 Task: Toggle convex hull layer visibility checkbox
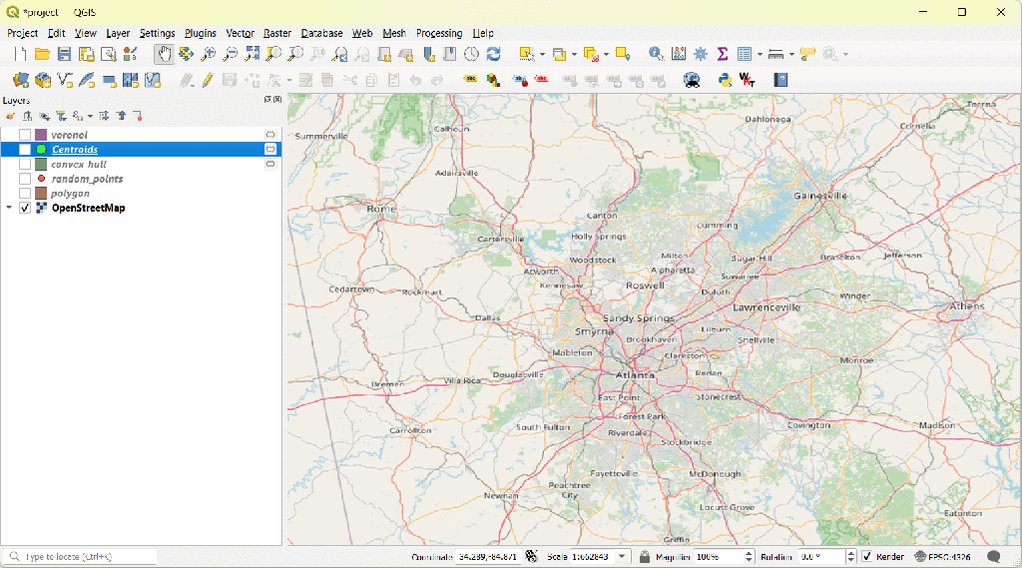pos(25,164)
